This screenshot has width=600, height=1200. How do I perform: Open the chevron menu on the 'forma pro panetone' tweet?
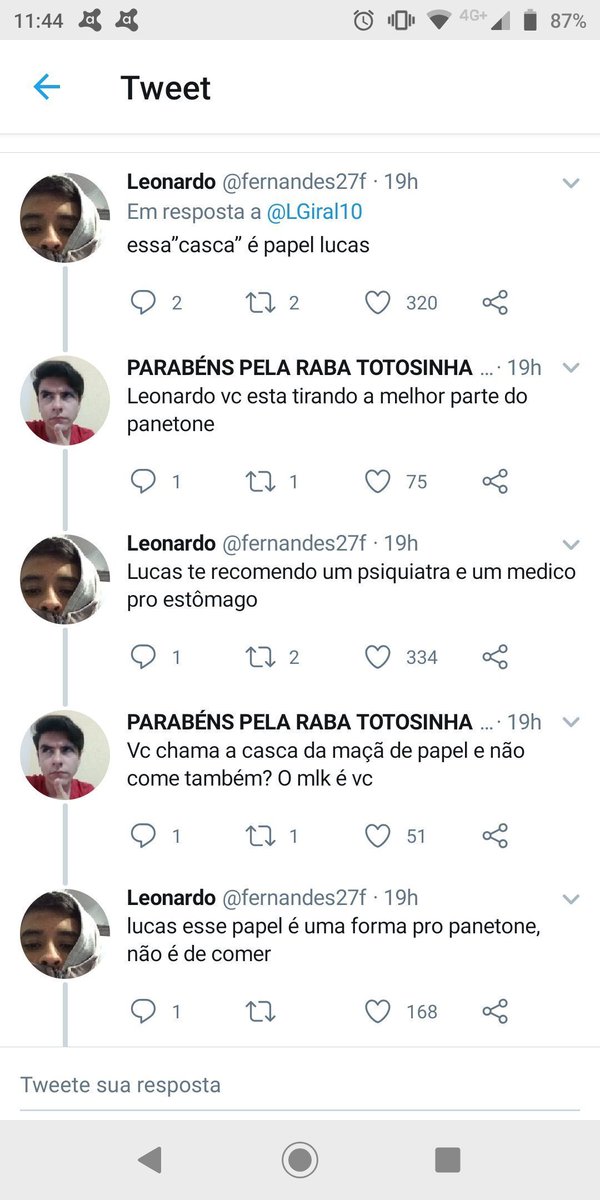point(571,898)
